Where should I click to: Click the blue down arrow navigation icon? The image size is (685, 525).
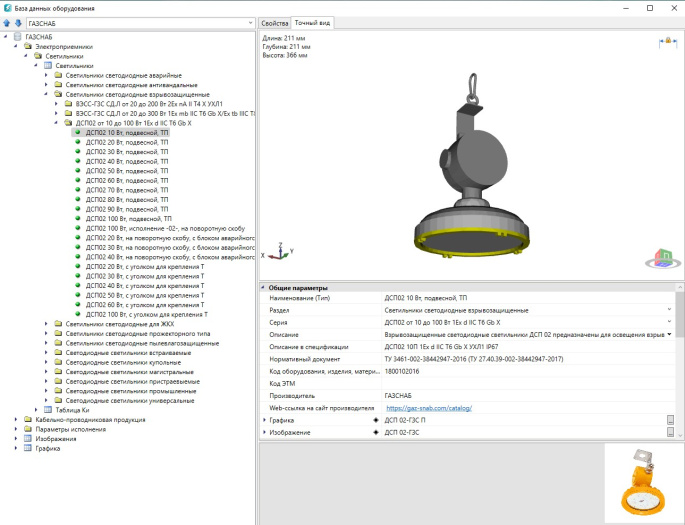pyautogui.click(x=18, y=22)
